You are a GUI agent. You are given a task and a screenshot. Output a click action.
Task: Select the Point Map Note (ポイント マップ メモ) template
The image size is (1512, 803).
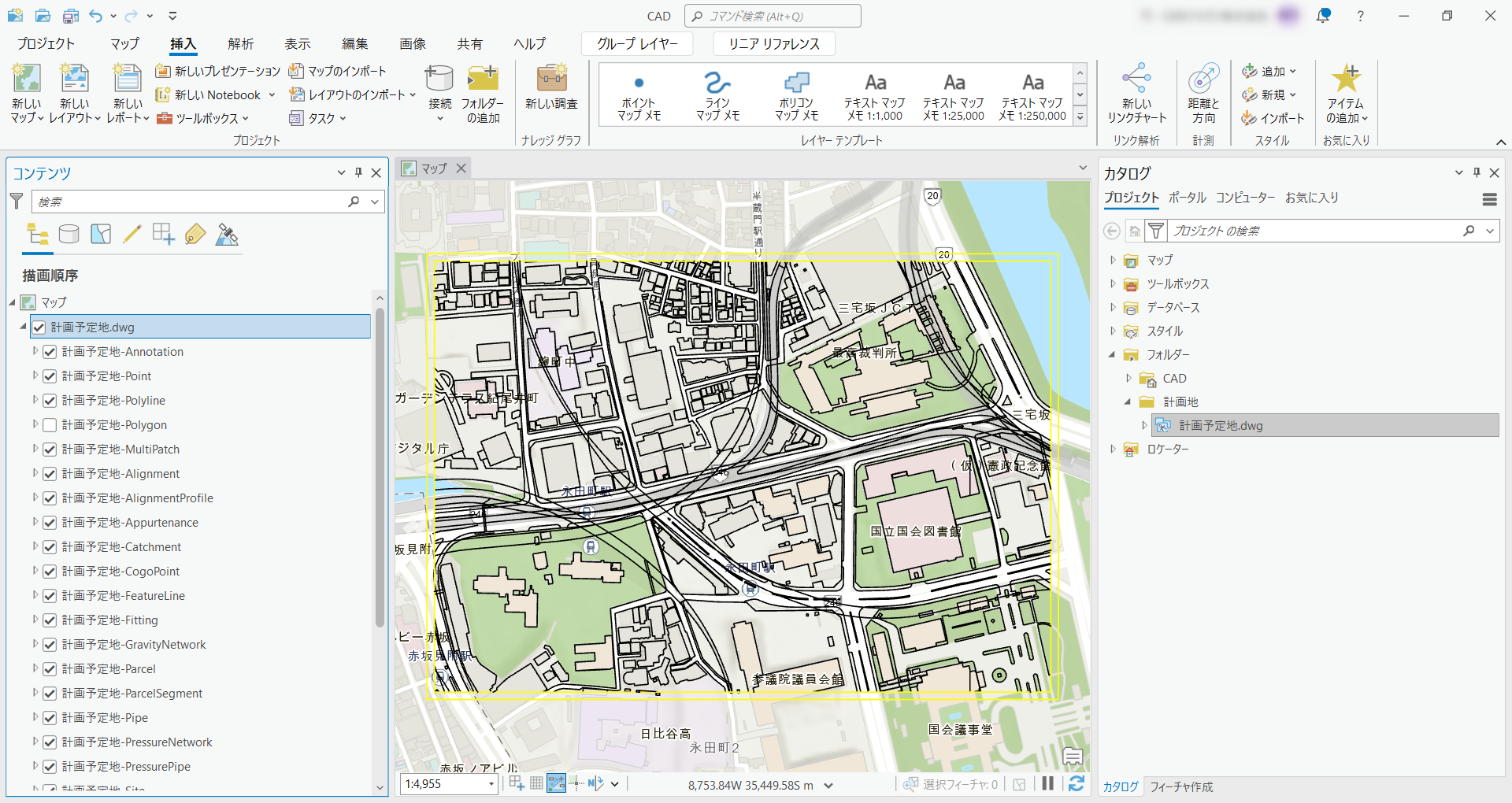pos(639,94)
